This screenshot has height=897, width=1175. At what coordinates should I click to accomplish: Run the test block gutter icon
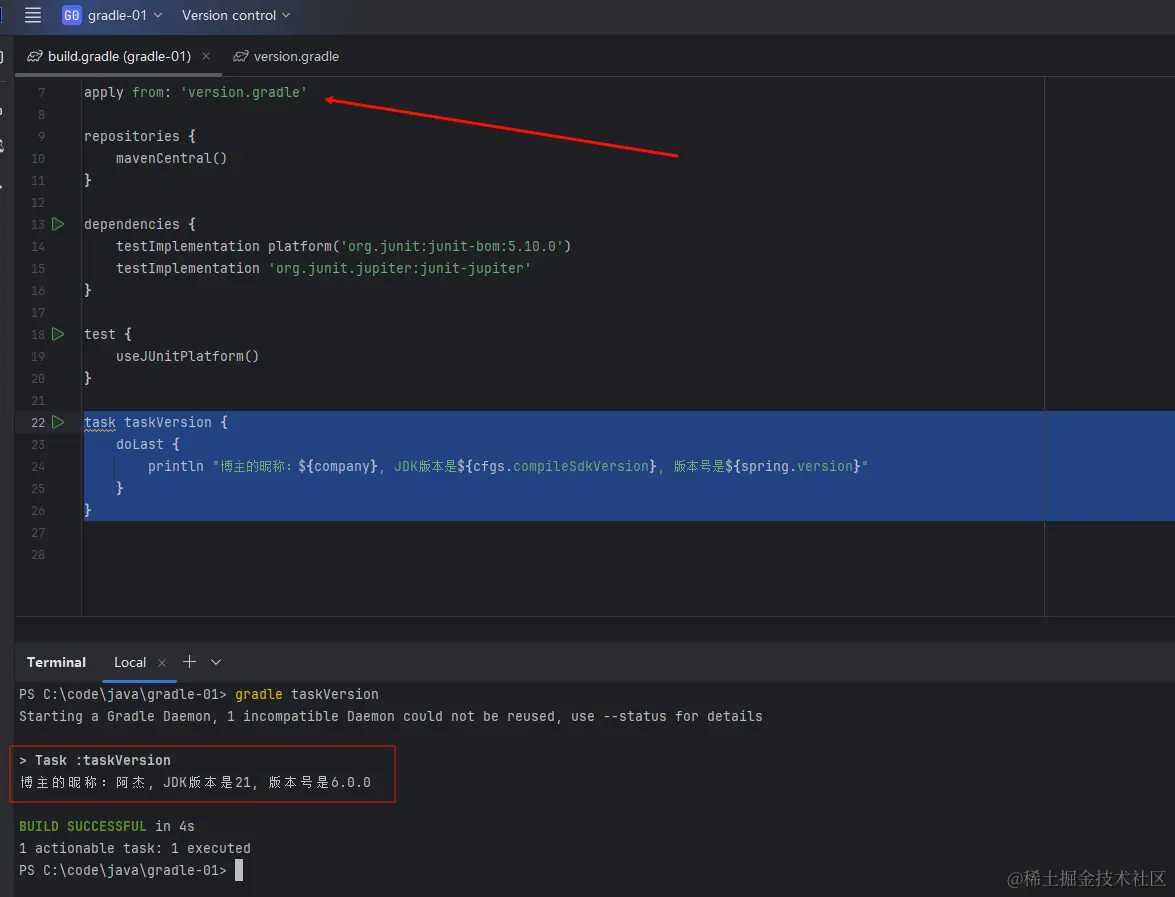click(58, 334)
